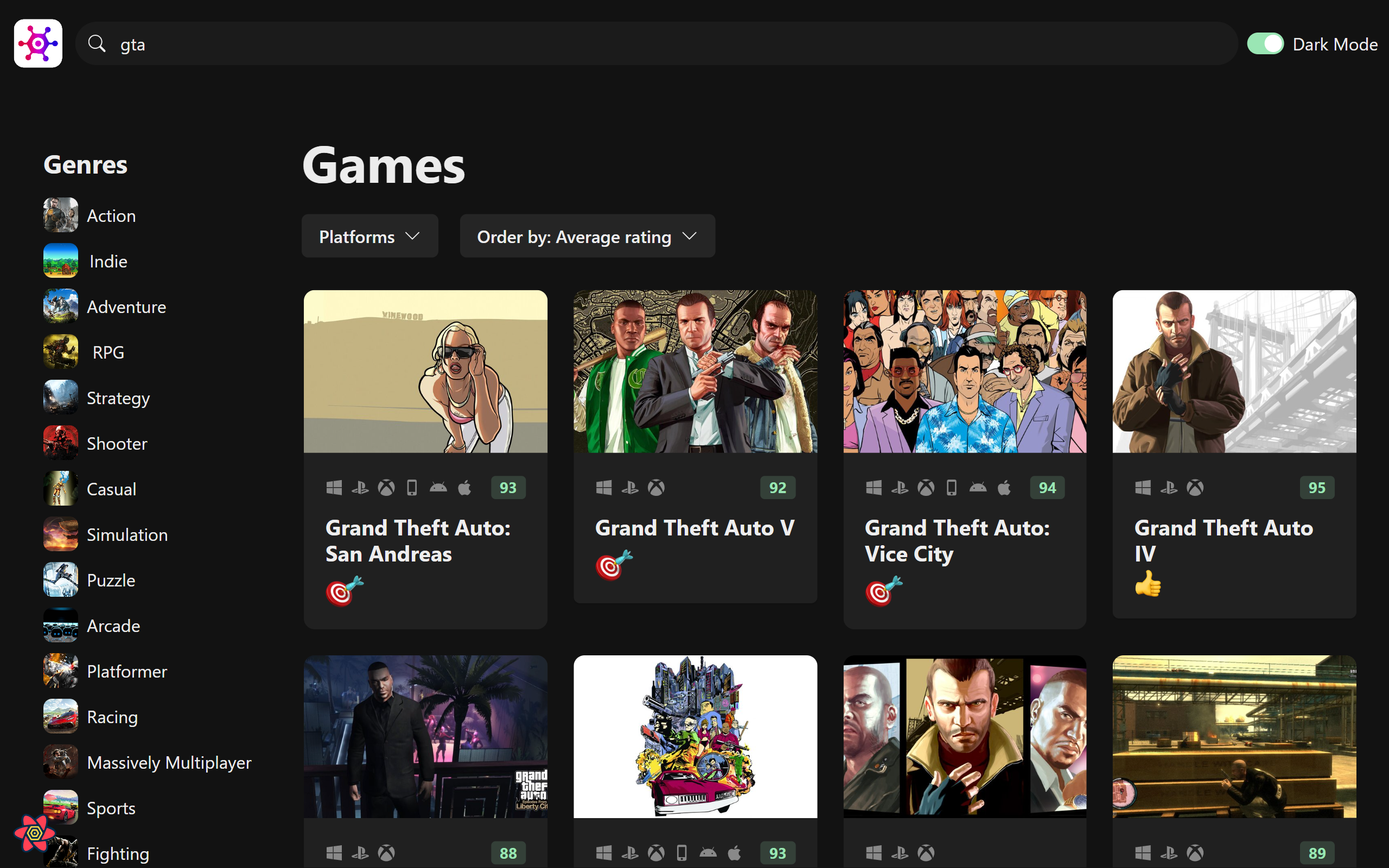
Task: Click the bullseye emoji under Grand Theft Auto V
Action: 613,565
